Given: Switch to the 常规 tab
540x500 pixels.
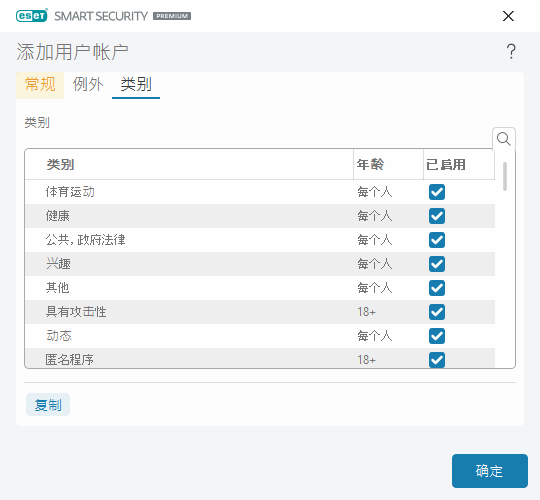Looking at the screenshot, I should pyautogui.click(x=40, y=85).
